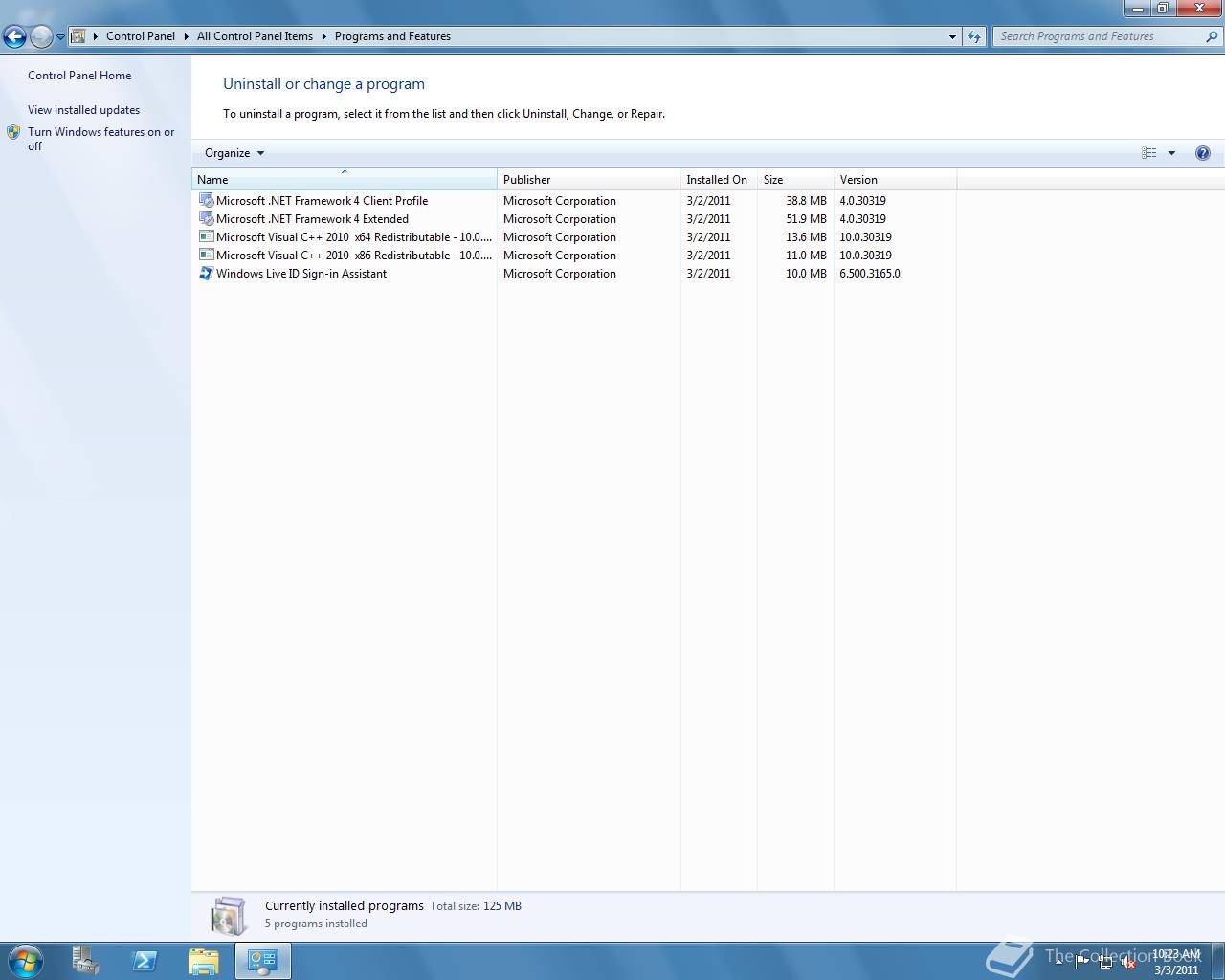
Task: Click the Control Panel taskbar button
Action: pos(263,961)
